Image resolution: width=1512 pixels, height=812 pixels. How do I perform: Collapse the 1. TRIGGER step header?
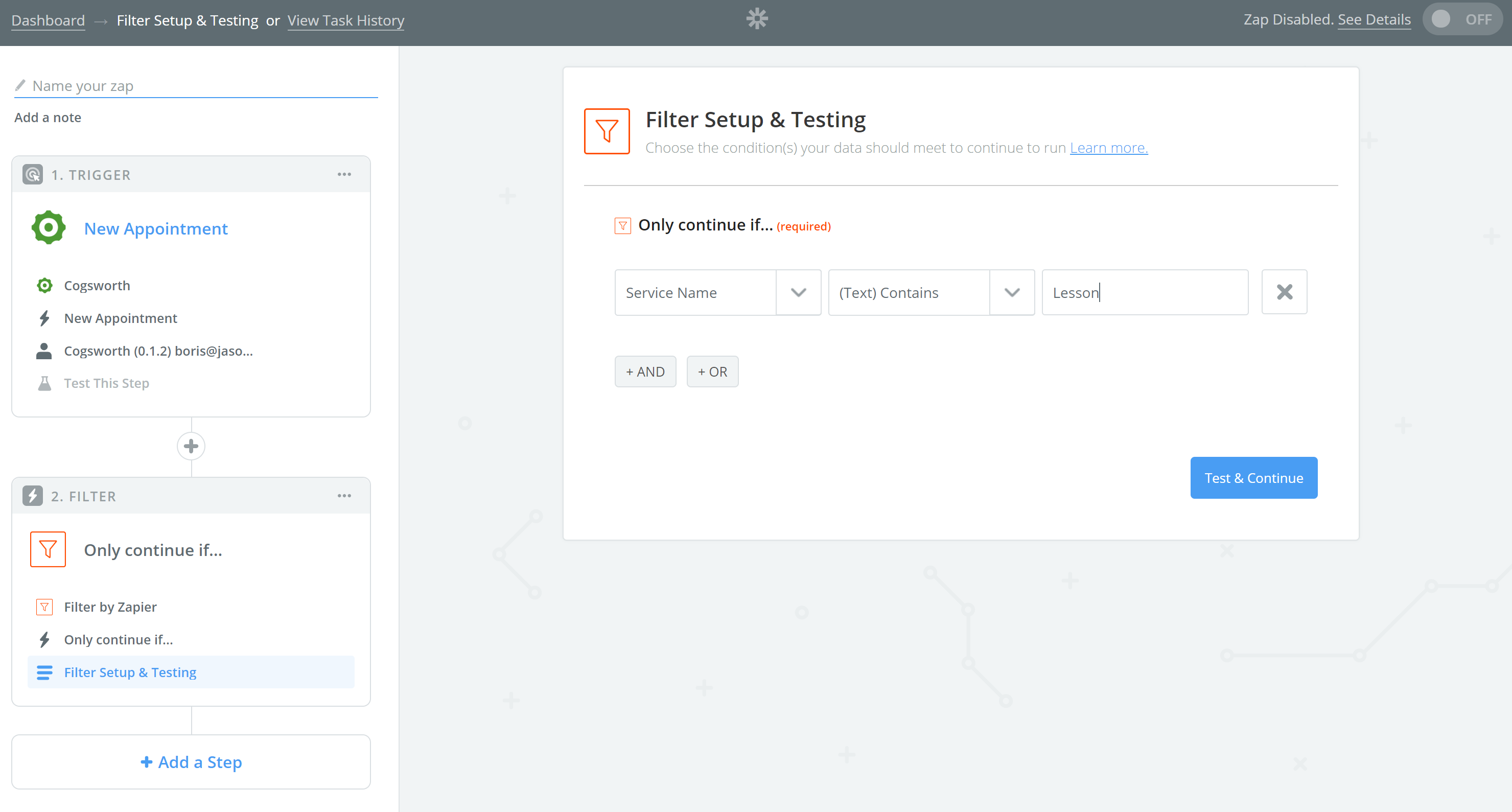pyautogui.click(x=91, y=175)
